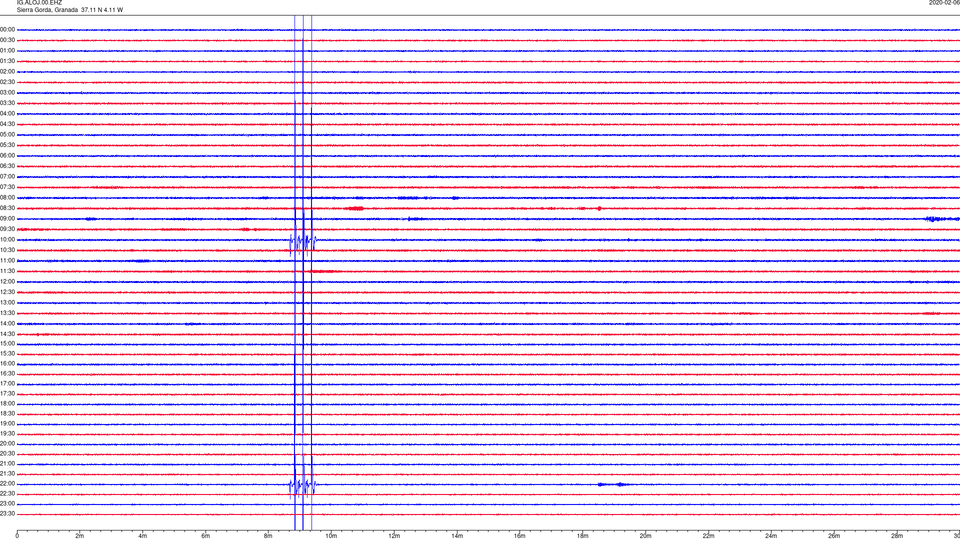Select the 22:00 trace label
This screenshot has width=960, height=540.
tap(7, 483)
